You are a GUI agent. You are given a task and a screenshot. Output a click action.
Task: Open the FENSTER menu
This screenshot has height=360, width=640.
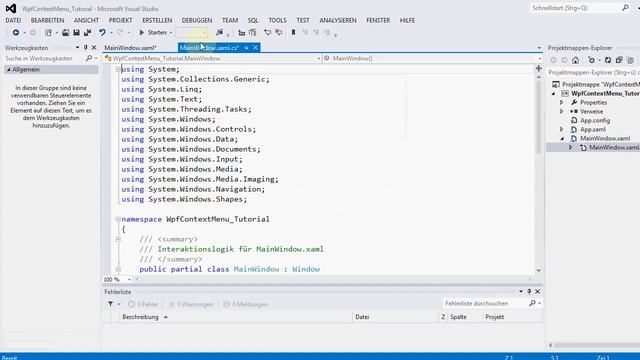coord(378,20)
